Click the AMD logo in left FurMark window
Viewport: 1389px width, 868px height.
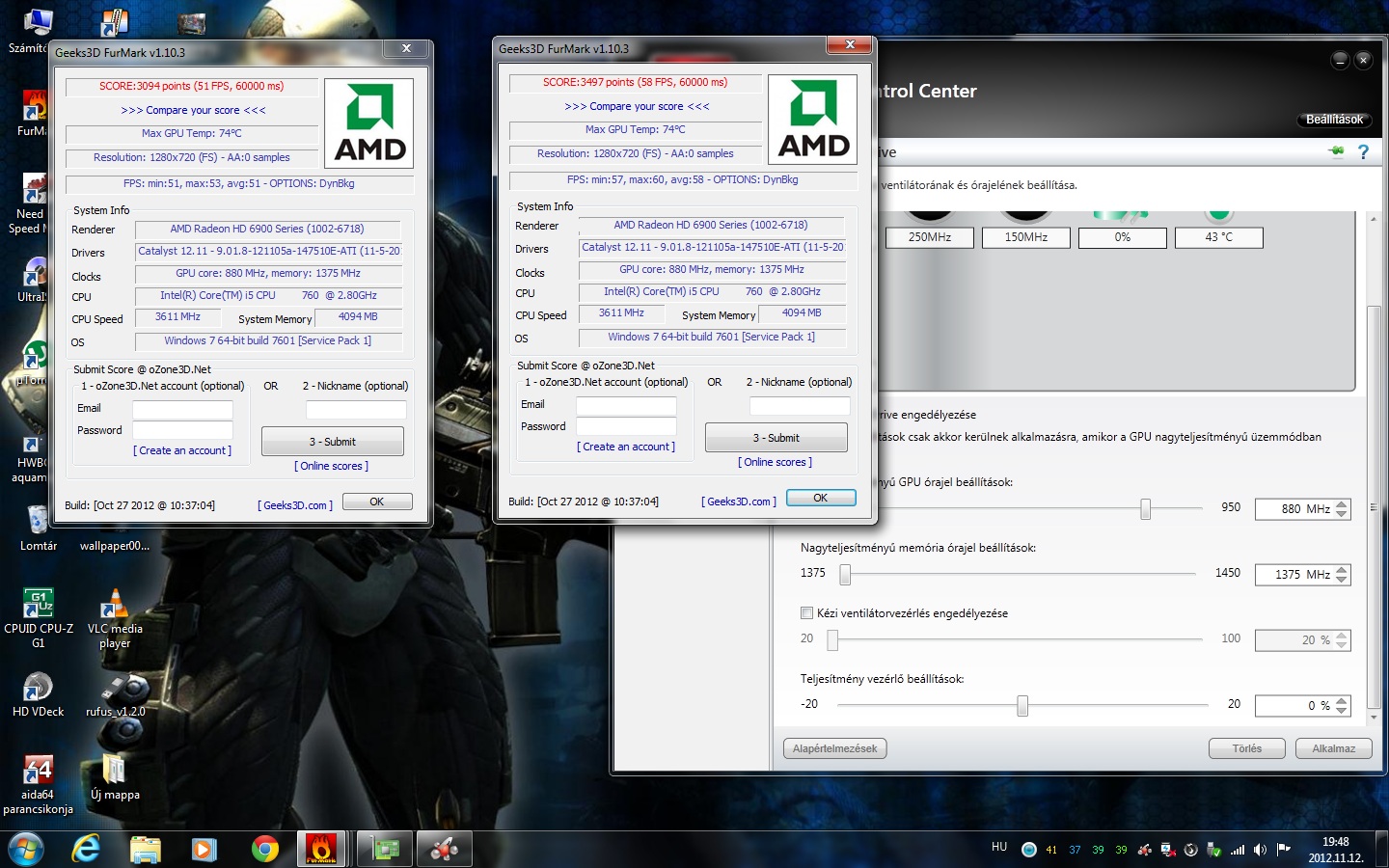click(368, 124)
